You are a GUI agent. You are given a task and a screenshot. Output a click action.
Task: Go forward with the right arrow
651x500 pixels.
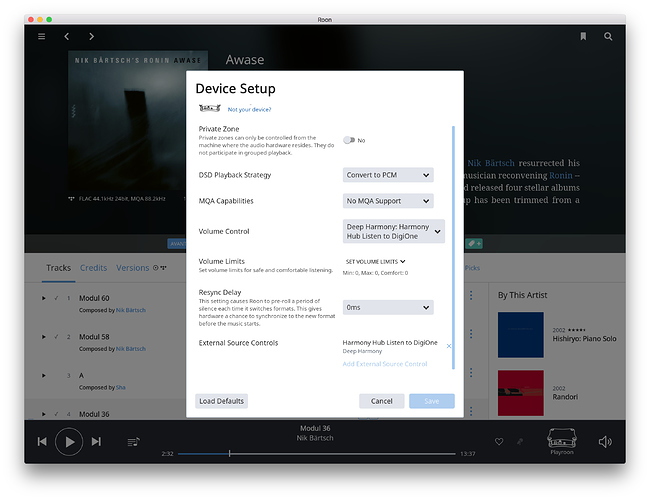(x=91, y=37)
